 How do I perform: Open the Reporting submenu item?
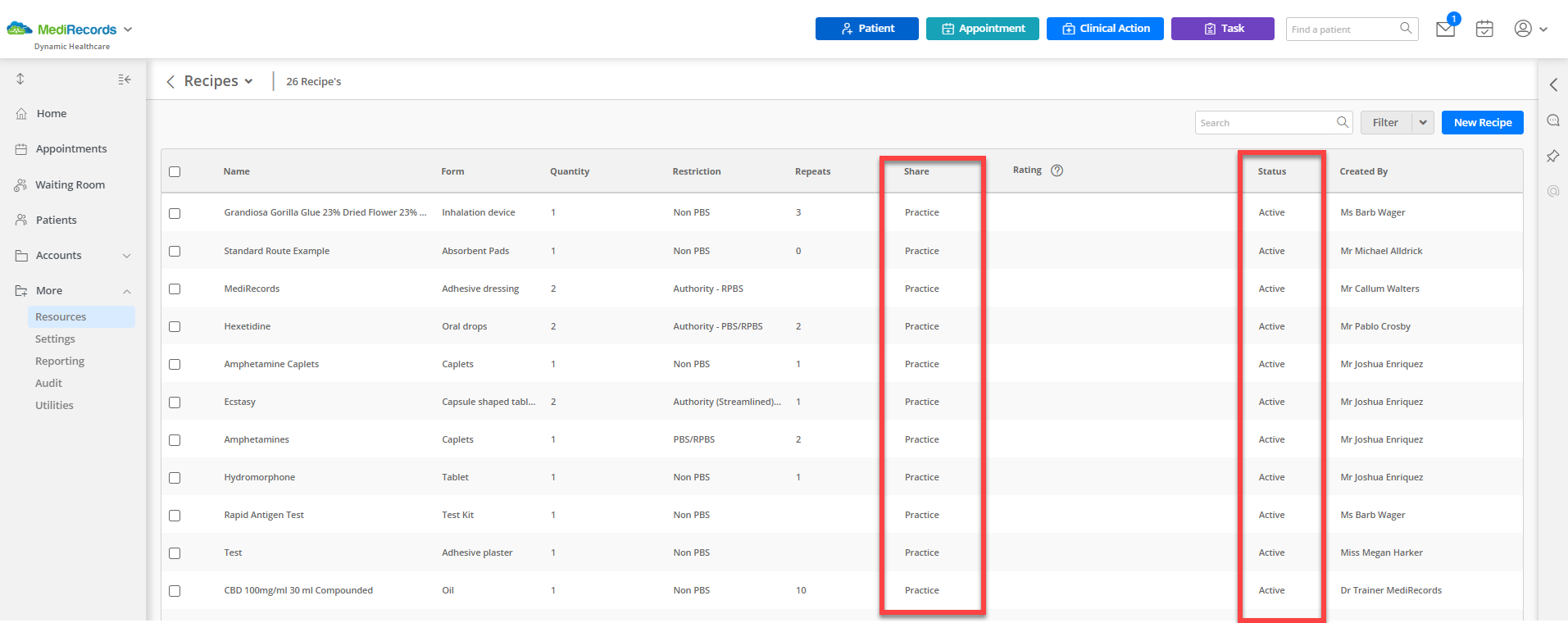(x=60, y=362)
